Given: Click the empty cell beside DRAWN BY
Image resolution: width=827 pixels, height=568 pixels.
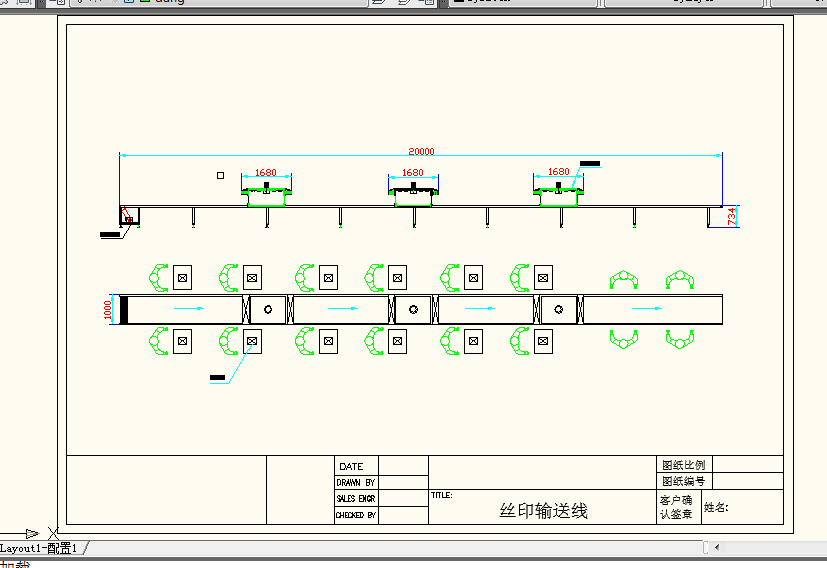Looking at the screenshot, I should coord(403,483).
